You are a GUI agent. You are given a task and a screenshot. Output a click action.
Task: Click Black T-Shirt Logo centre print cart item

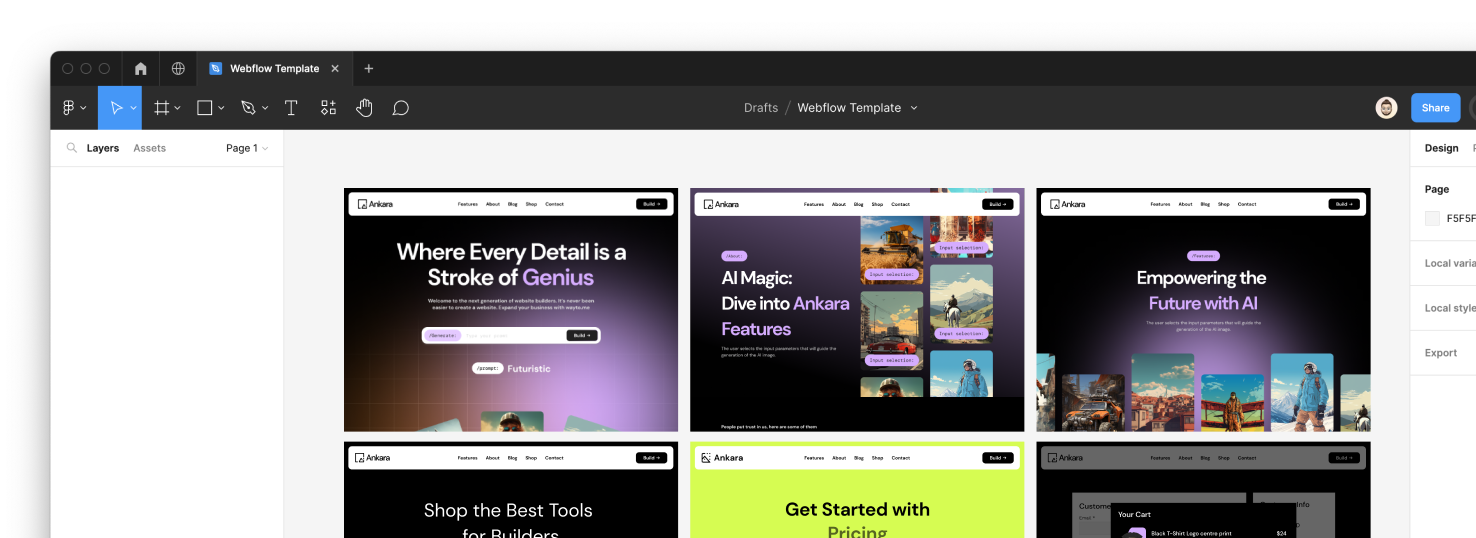(1191, 533)
